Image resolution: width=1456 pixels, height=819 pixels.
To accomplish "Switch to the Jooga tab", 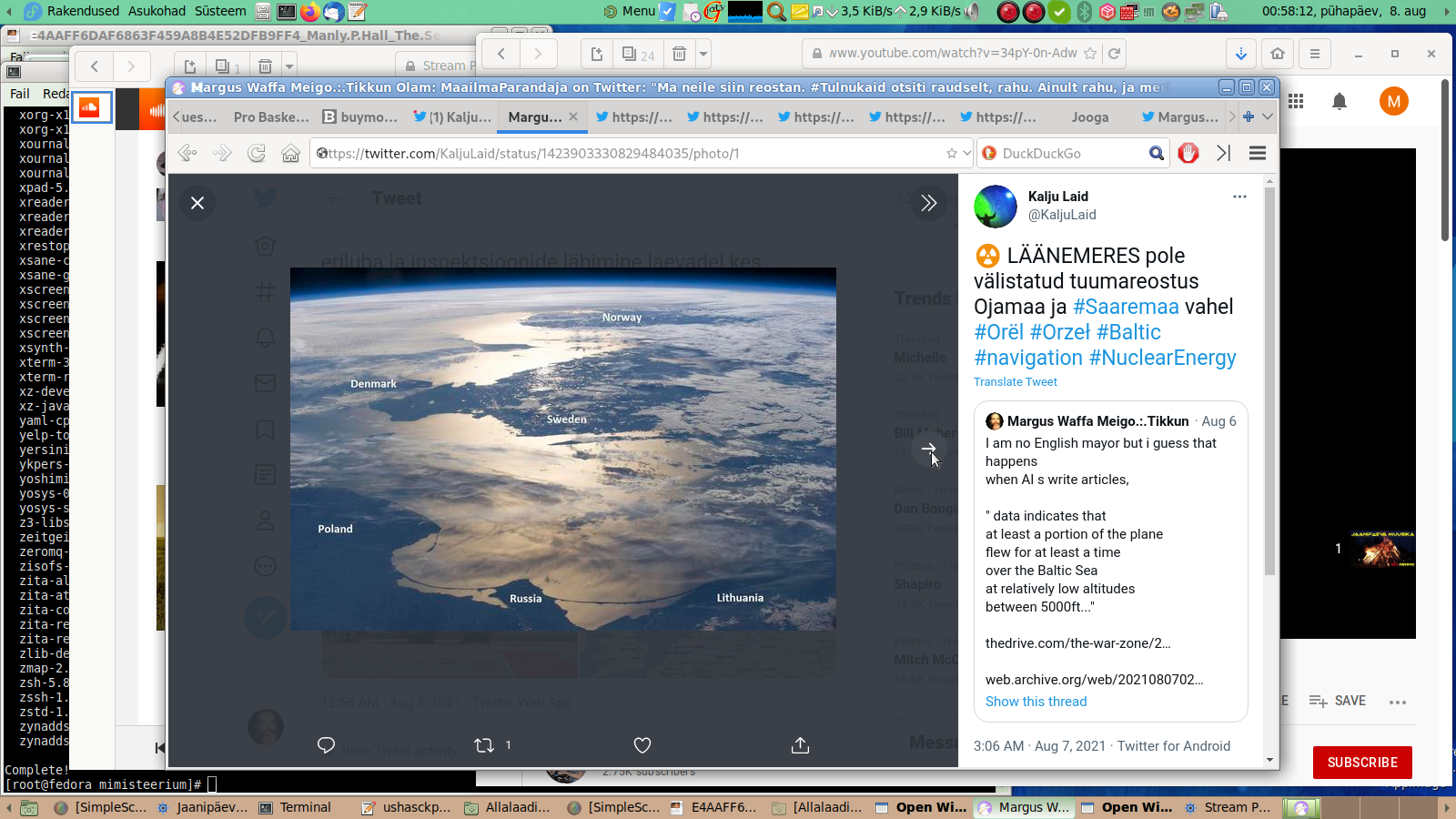I will (x=1089, y=116).
